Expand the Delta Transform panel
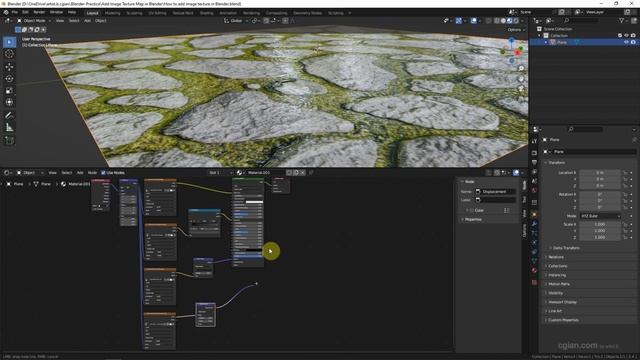Image resolution: width=640 pixels, height=360 pixels. click(x=567, y=248)
